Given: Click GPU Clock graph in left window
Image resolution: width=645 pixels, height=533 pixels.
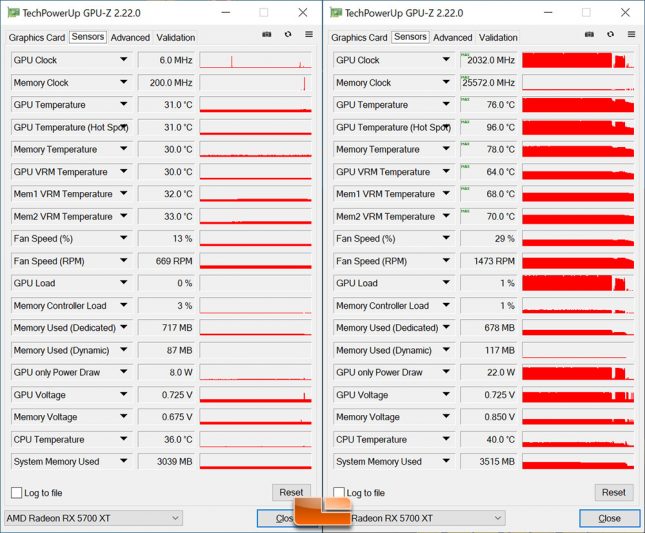Looking at the screenshot, I should [255, 60].
